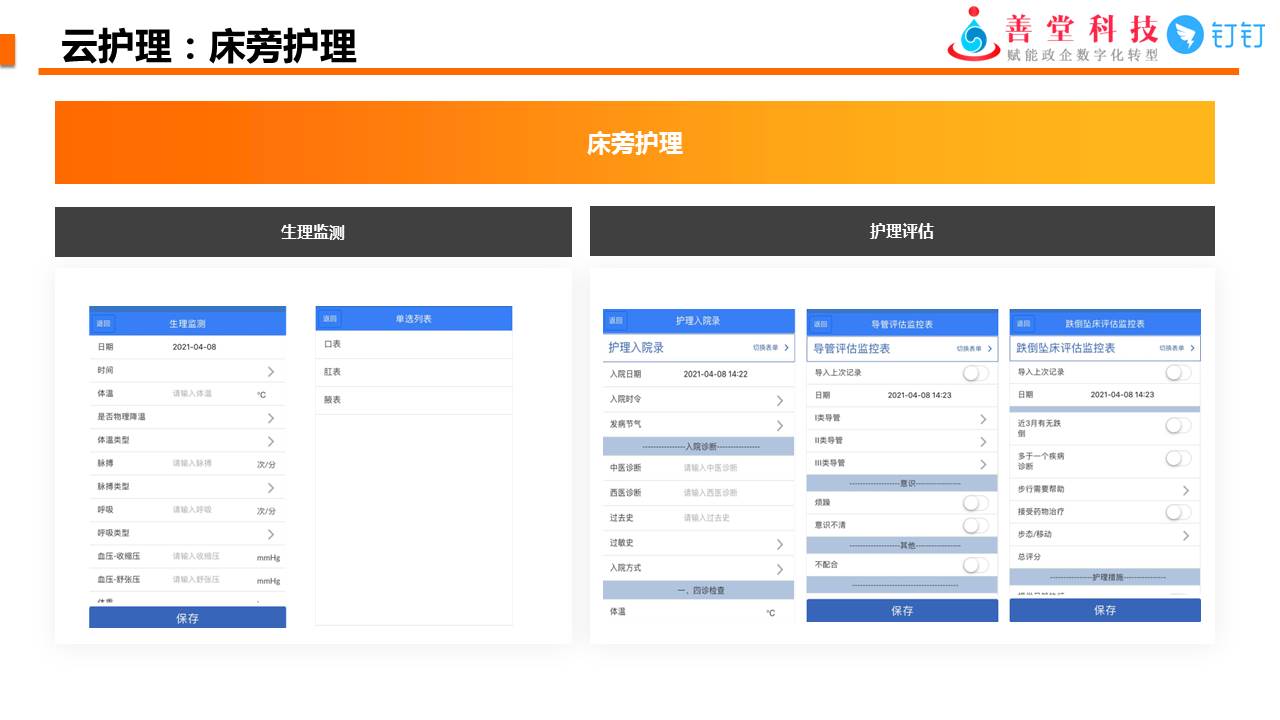Tap 返回 in the 单选列表 header
The image size is (1280, 720).
point(329,319)
